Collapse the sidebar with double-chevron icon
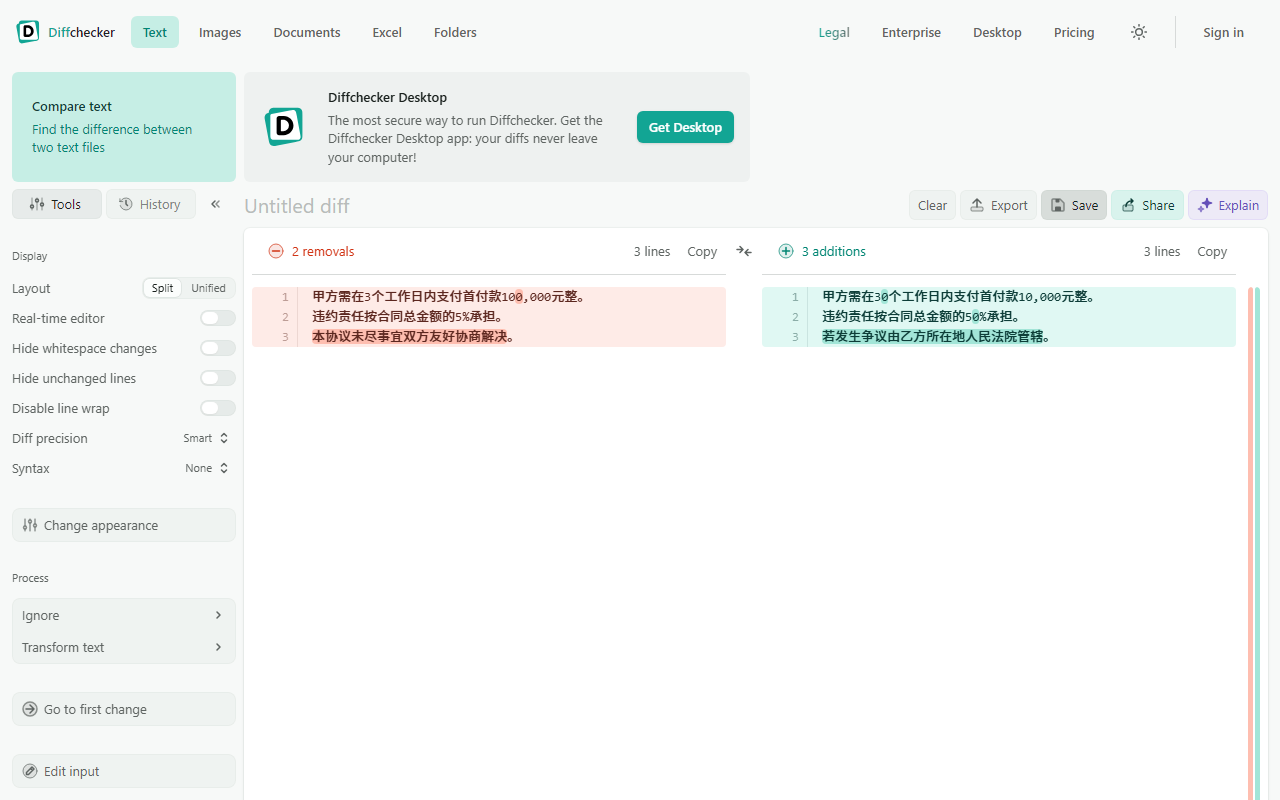 pyautogui.click(x=215, y=204)
